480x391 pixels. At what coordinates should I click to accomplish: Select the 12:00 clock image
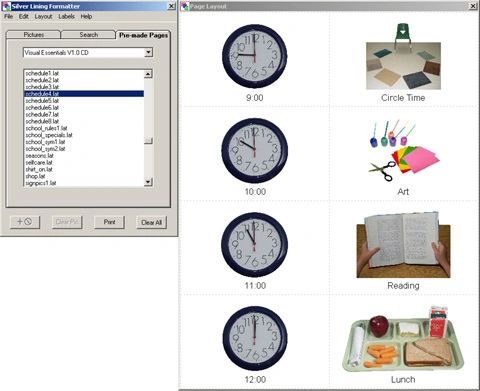coord(255,338)
